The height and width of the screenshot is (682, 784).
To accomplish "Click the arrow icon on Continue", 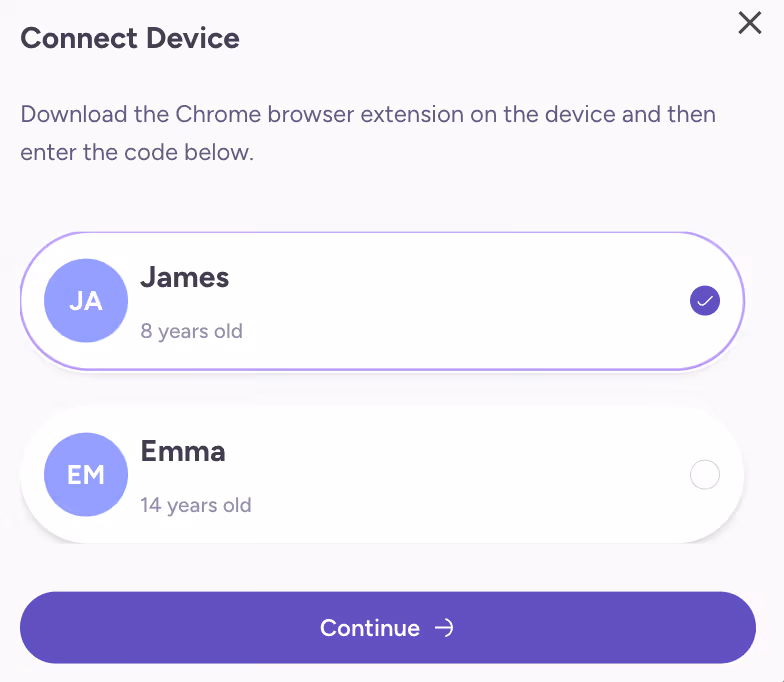I will pos(444,628).
